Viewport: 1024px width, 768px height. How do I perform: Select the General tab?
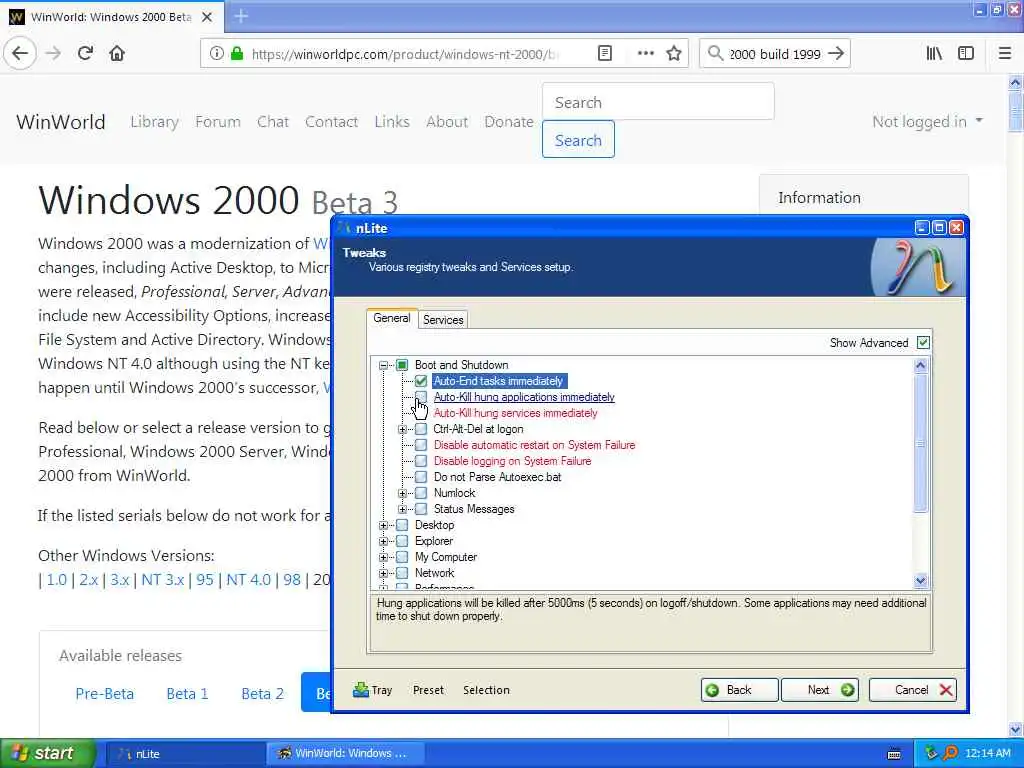(392, 318)
